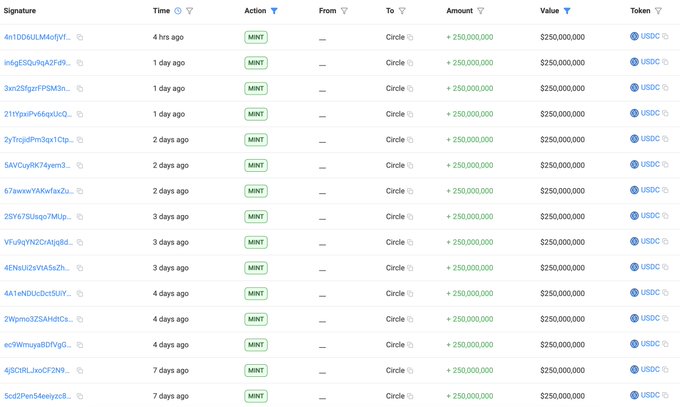The height and width of the screenshot is (407, 680).
Task: Click the Amount column filter icon
Action: pos(480,11)
